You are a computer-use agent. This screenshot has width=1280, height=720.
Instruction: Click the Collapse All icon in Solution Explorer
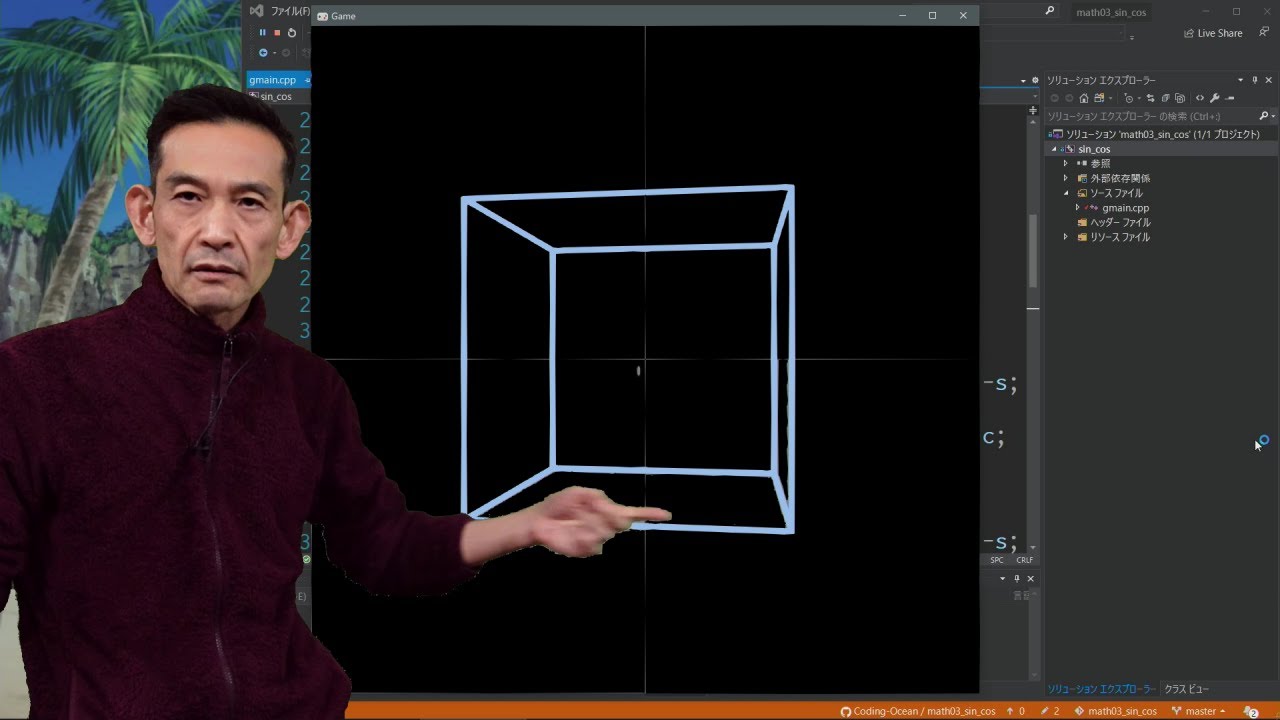click(1165, 98)
